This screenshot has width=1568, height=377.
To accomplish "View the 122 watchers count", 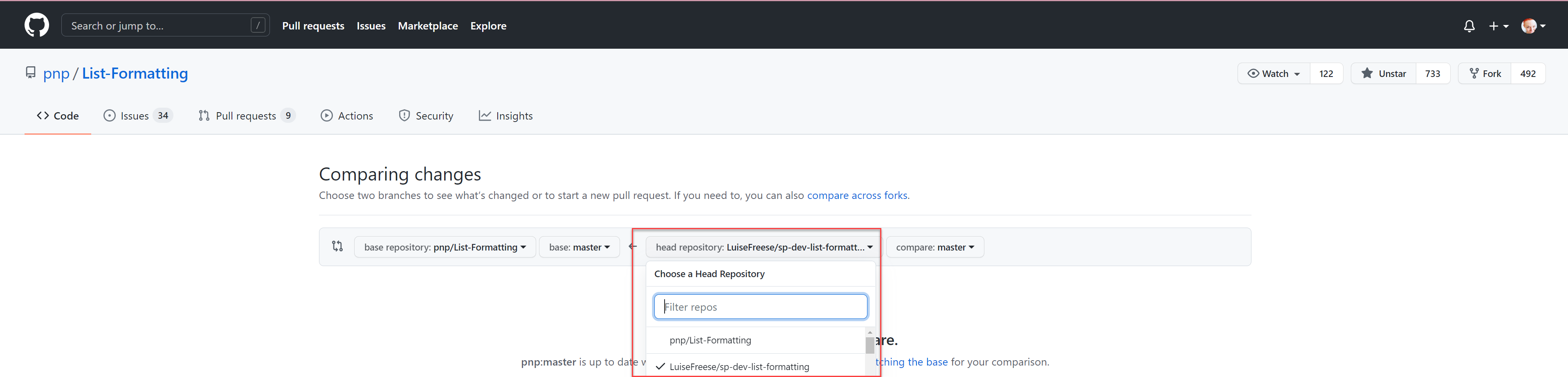I will pos(1326,74).
